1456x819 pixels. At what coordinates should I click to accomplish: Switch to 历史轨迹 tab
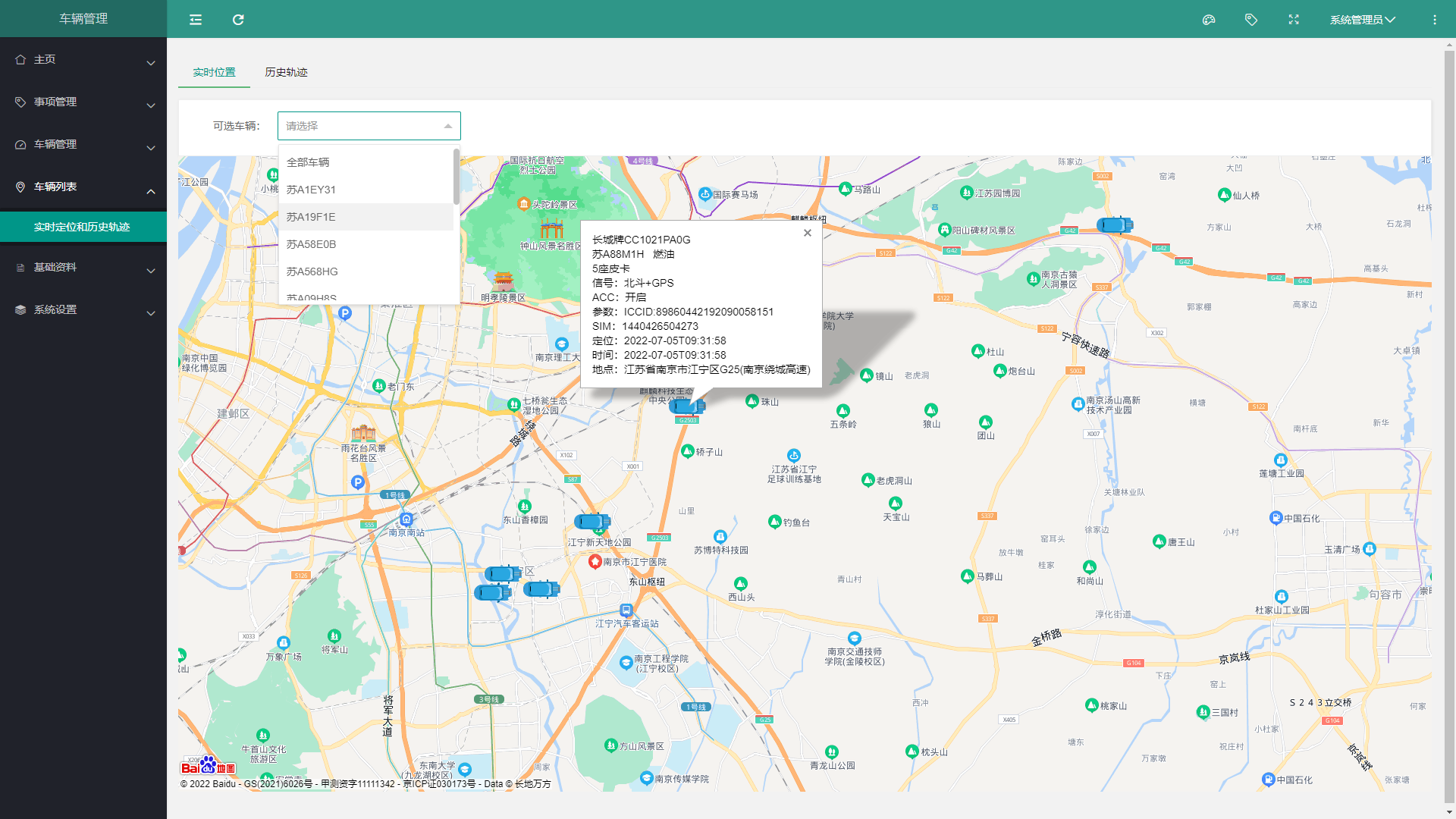(x=286, y=72)
